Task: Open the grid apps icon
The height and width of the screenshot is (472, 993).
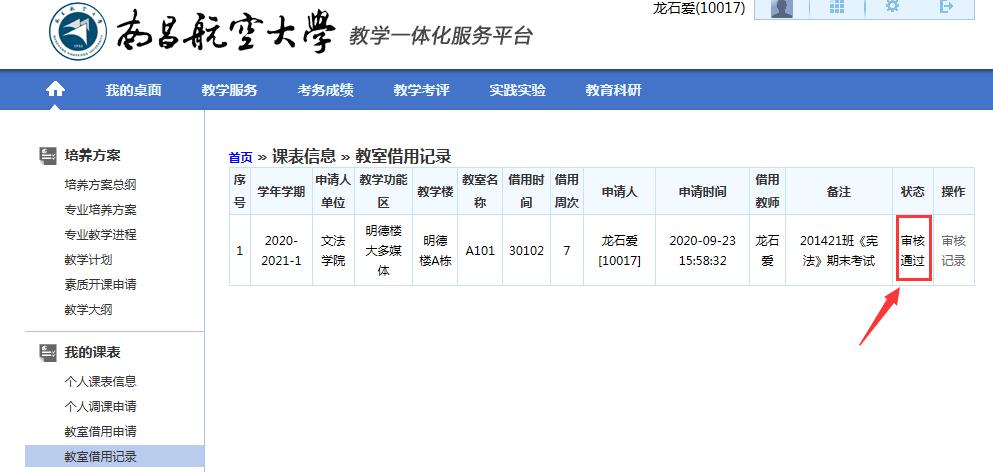Action: tap(837, 8)
